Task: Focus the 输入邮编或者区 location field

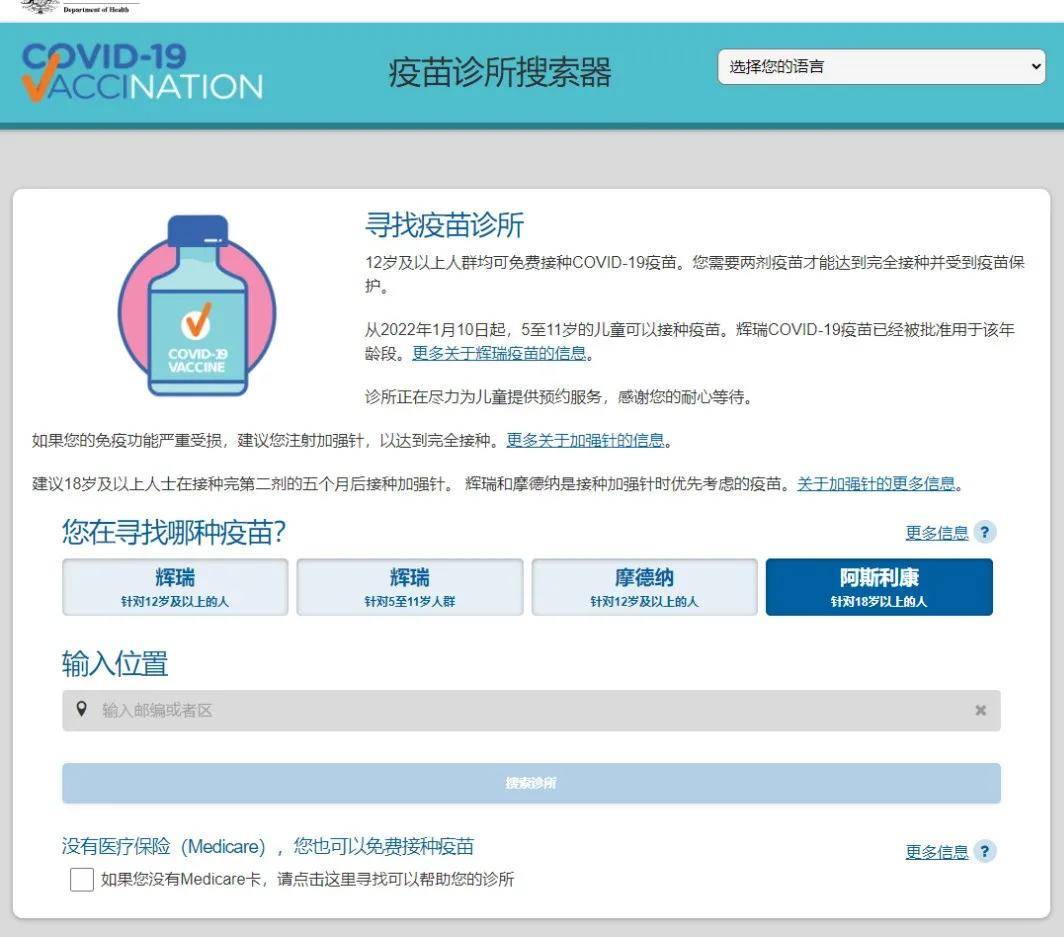Action: coord(531,710)
